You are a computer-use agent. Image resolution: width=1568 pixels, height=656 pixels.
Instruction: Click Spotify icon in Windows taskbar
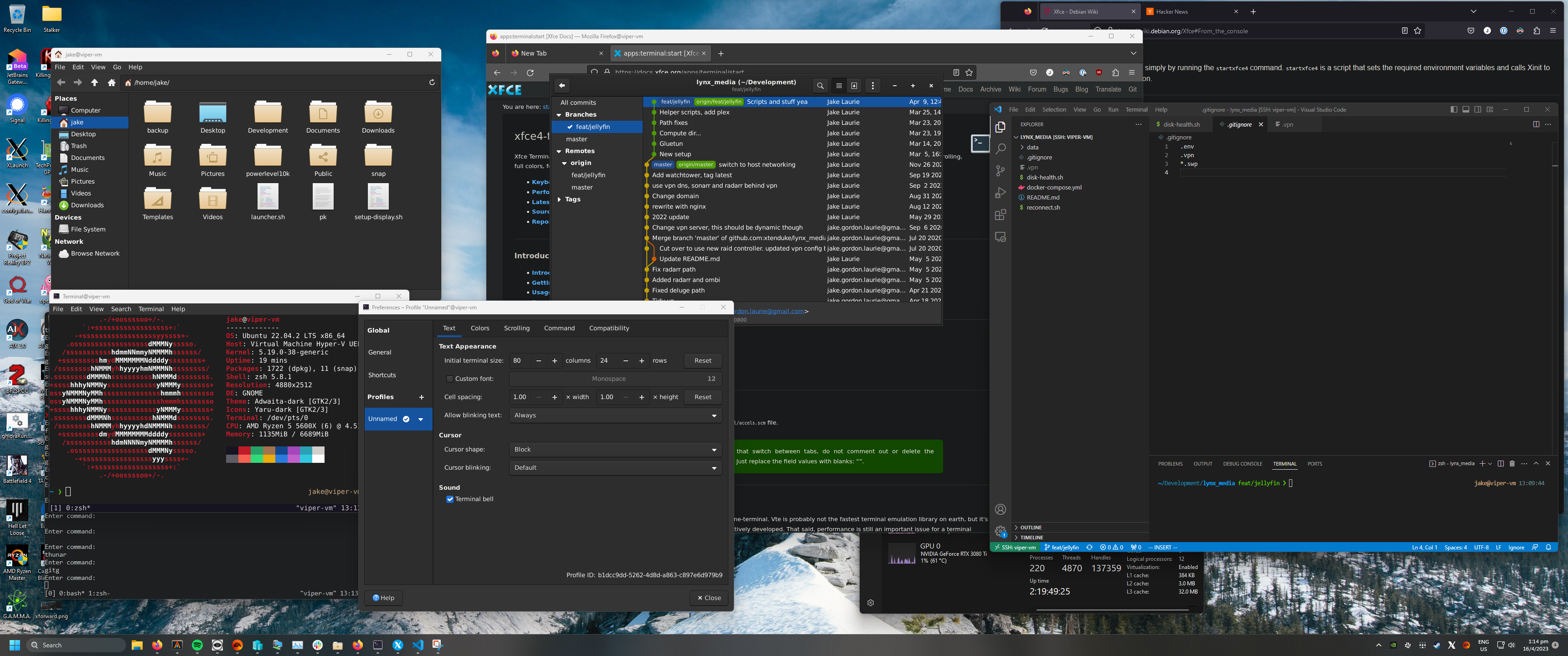pos(197,645)
